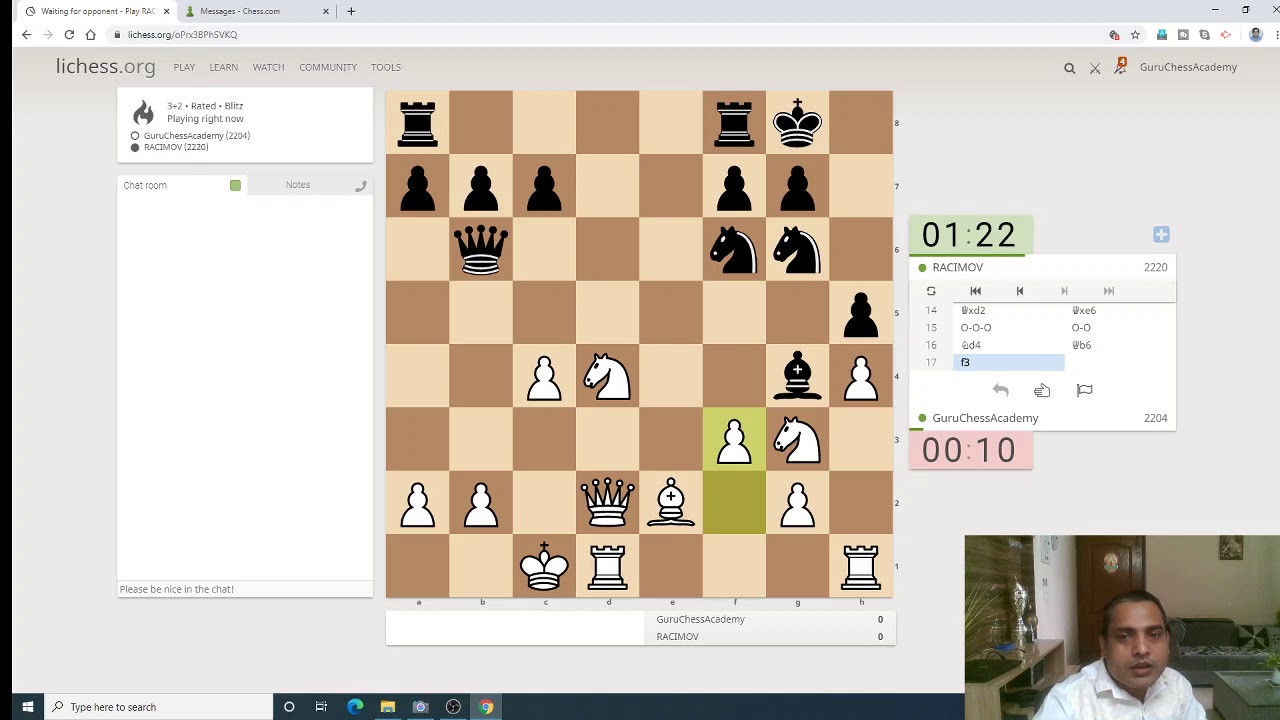
Task: Resign using the flag icon
Action: click(1084, 390)
